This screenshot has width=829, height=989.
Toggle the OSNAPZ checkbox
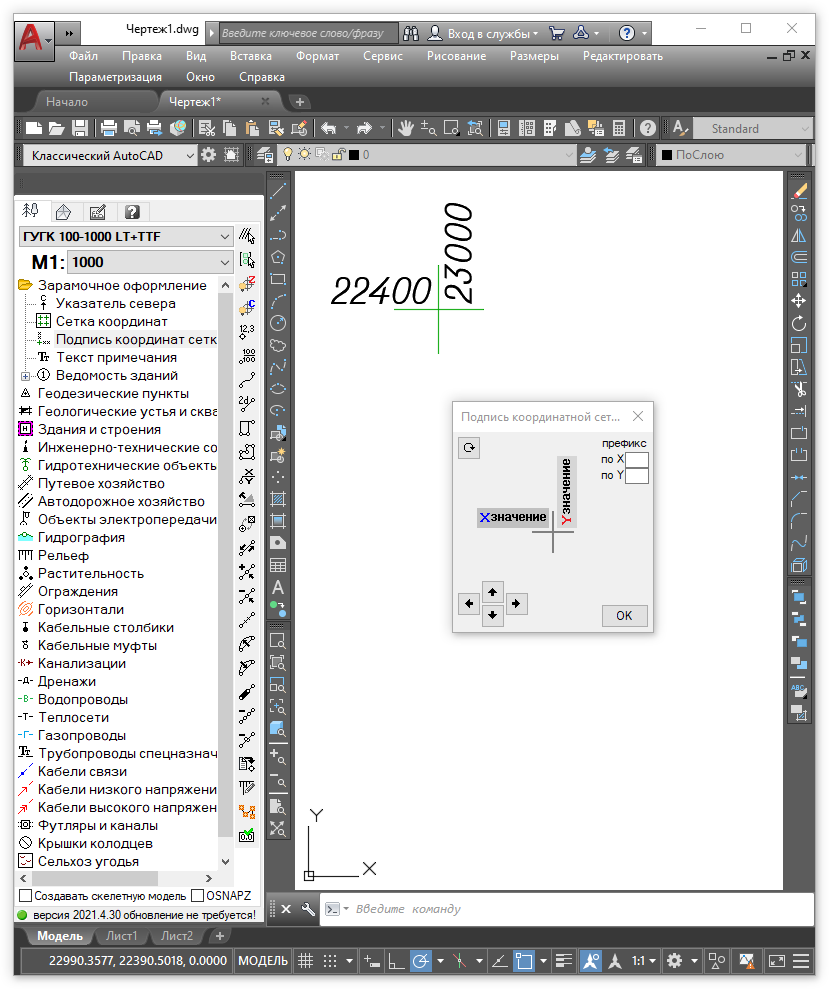click(x=198, y=896)
